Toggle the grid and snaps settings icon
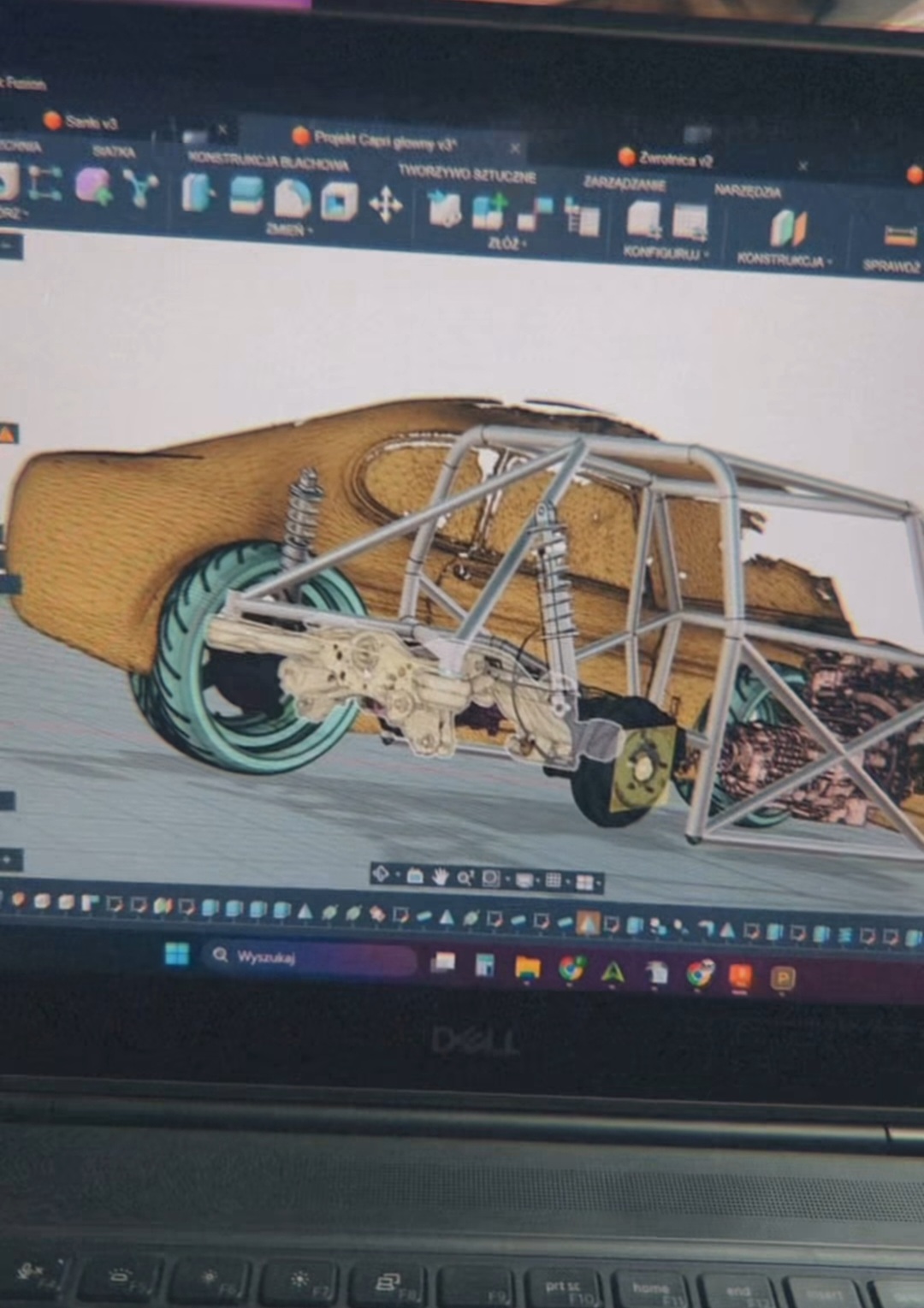Screen dimensions: 924x1308 (553, 880)
